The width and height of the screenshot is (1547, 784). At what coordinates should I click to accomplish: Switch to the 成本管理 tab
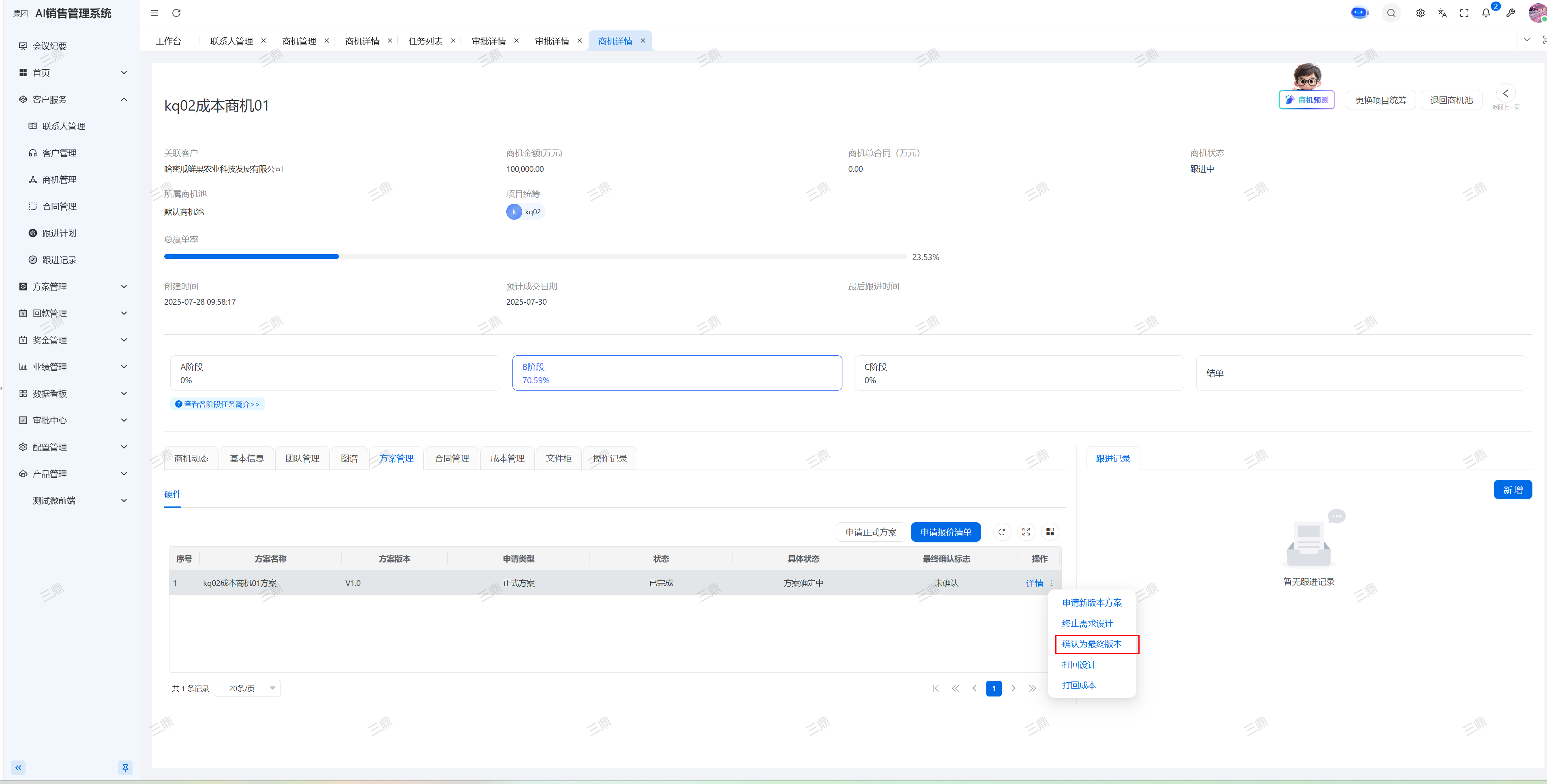507,459
